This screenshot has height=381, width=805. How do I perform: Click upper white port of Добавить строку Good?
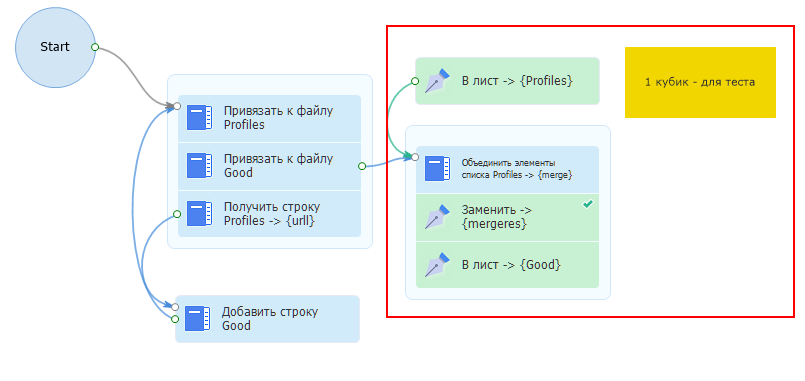[x=175, y=307]
